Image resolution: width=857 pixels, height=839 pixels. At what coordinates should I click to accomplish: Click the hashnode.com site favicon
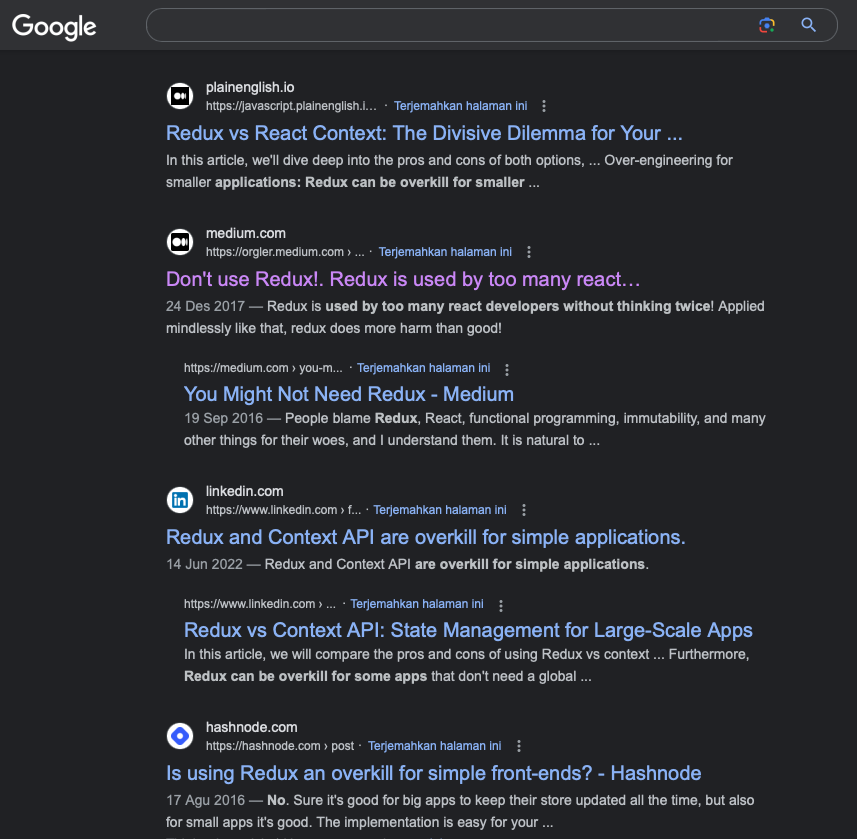click(x=180, y=736)
